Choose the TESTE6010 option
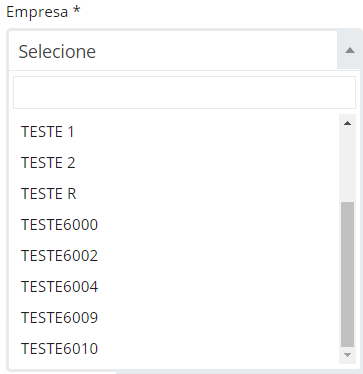 pyautogui.click(x=174, y=349)
